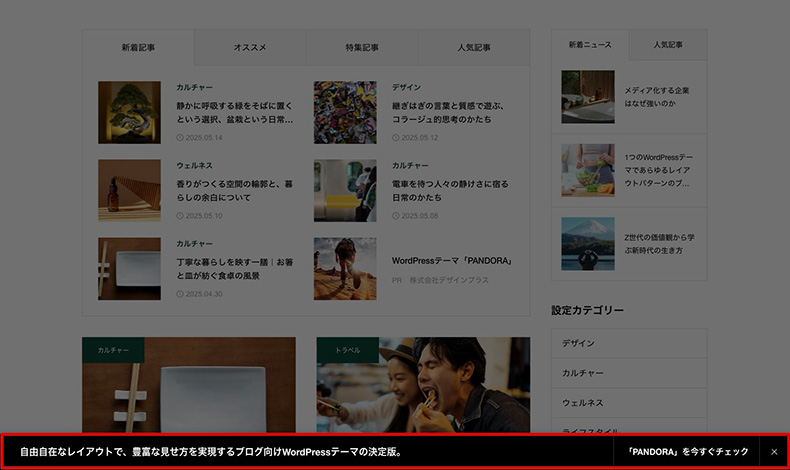Click the カルチャー label above bonsai article

[x=194, y=87]
